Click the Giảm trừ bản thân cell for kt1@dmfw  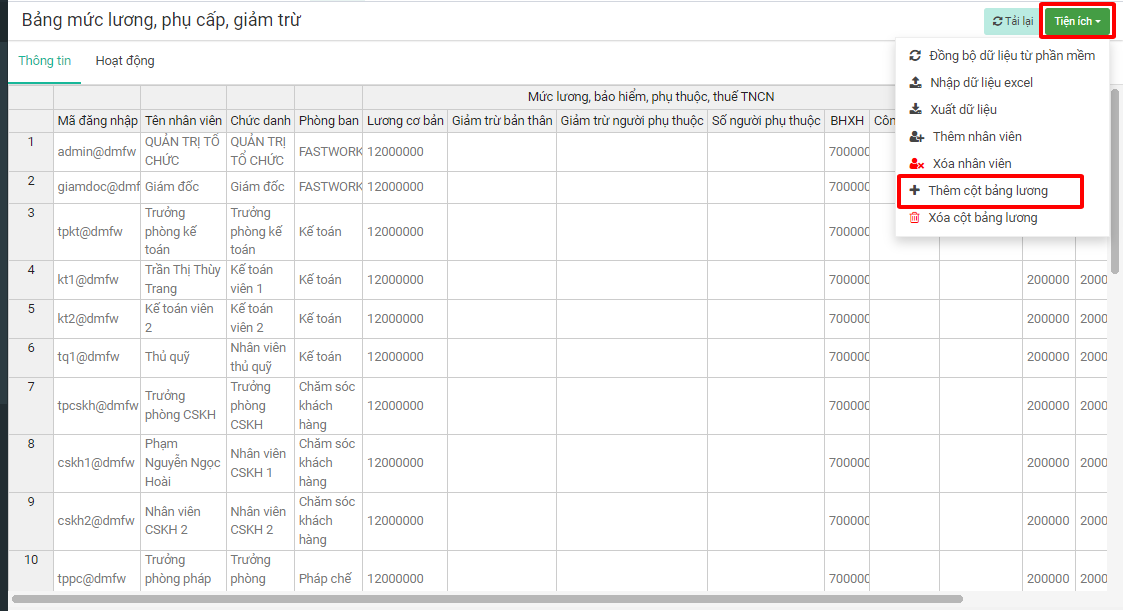501,280
